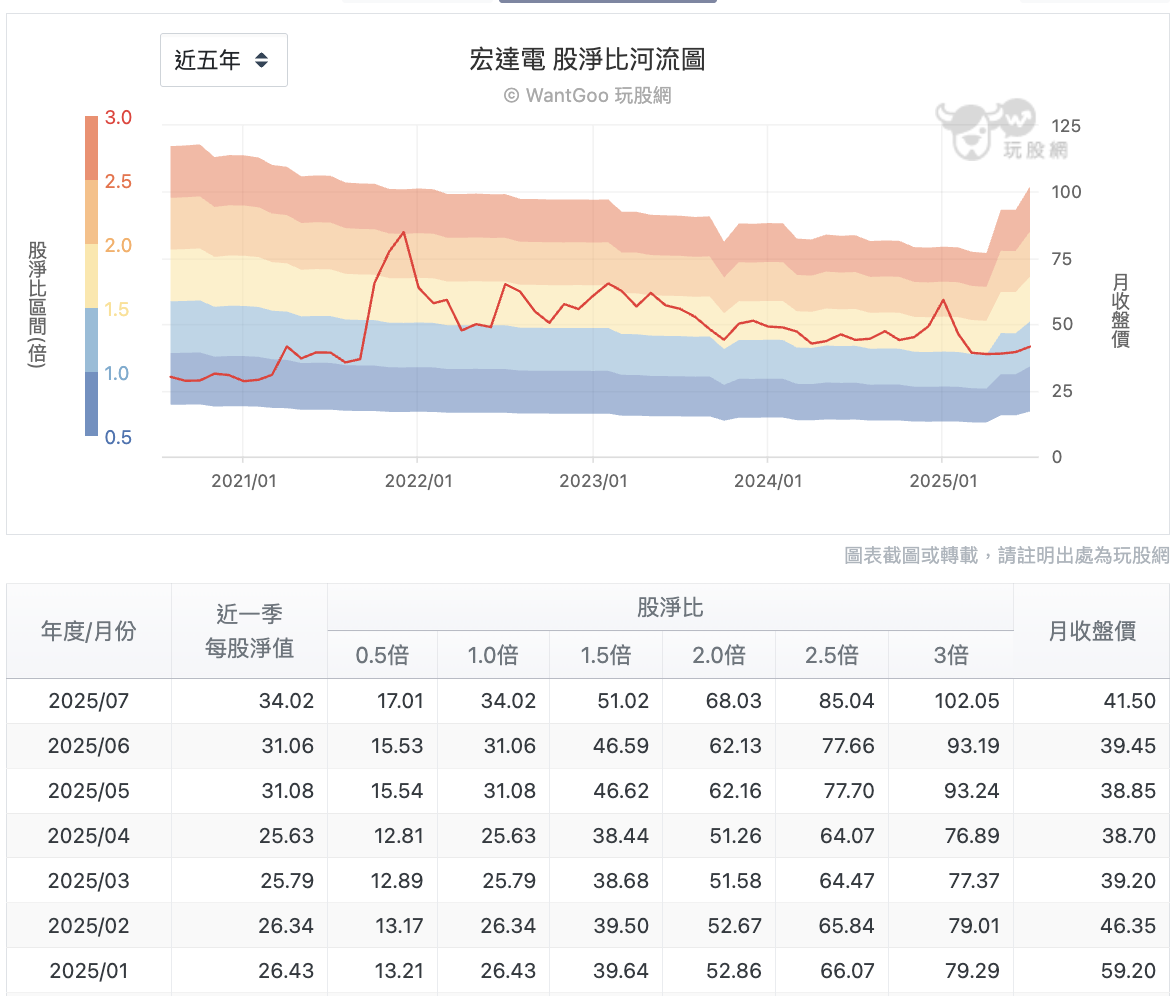Open the 近五年 time range dropdown
The image size is (1174, 996).
click(224, 60)
